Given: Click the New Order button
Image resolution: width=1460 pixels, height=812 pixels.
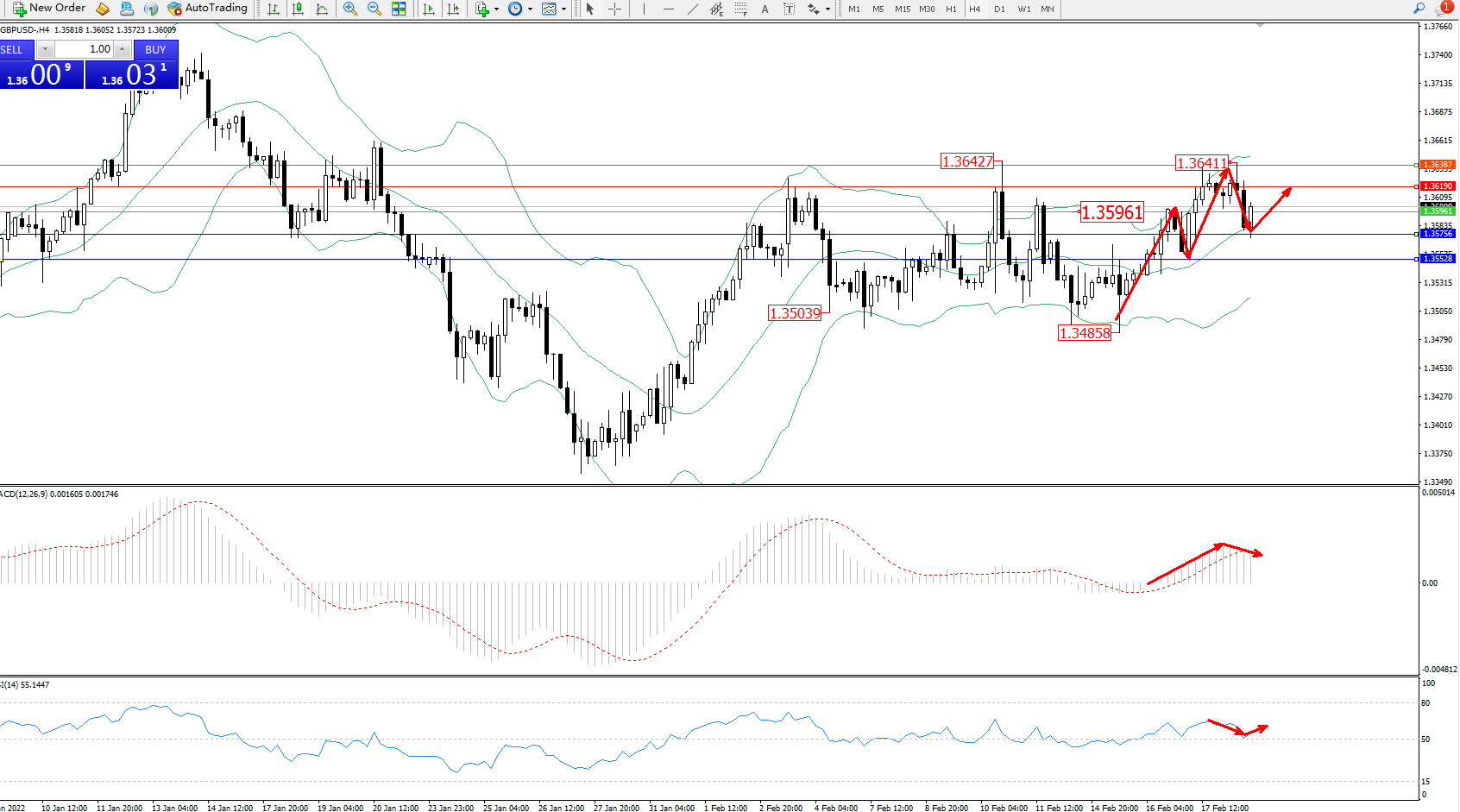Looking at the screenshot, I should click(x=48, y=9).
